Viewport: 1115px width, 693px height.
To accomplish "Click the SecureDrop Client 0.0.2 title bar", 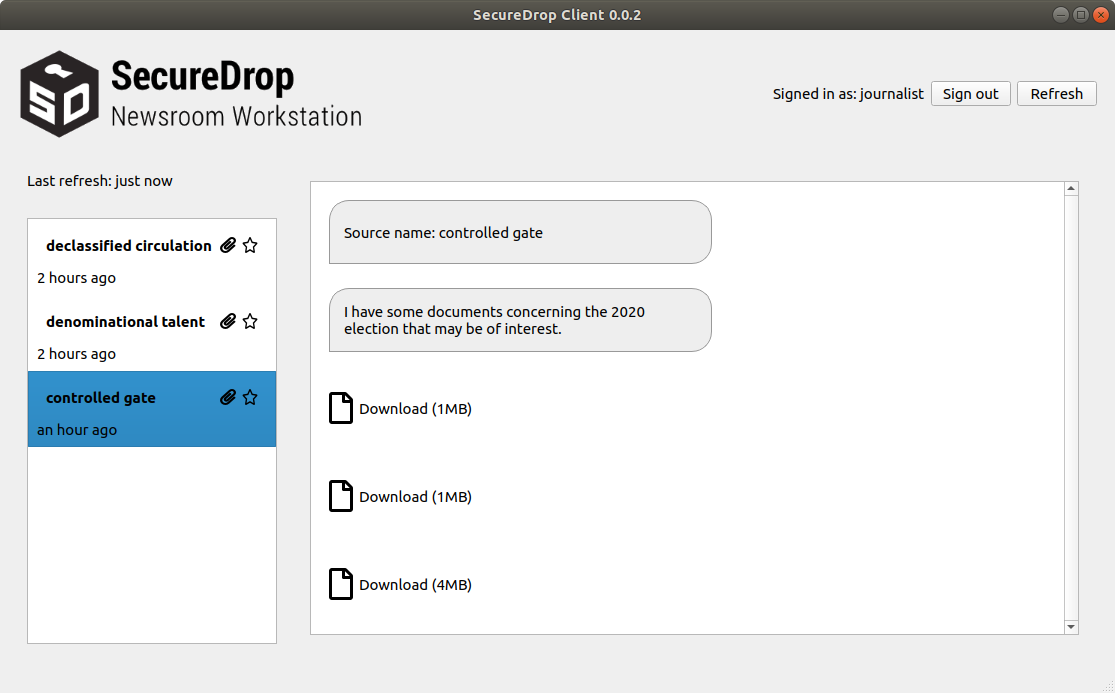I will tap(557, 15).
